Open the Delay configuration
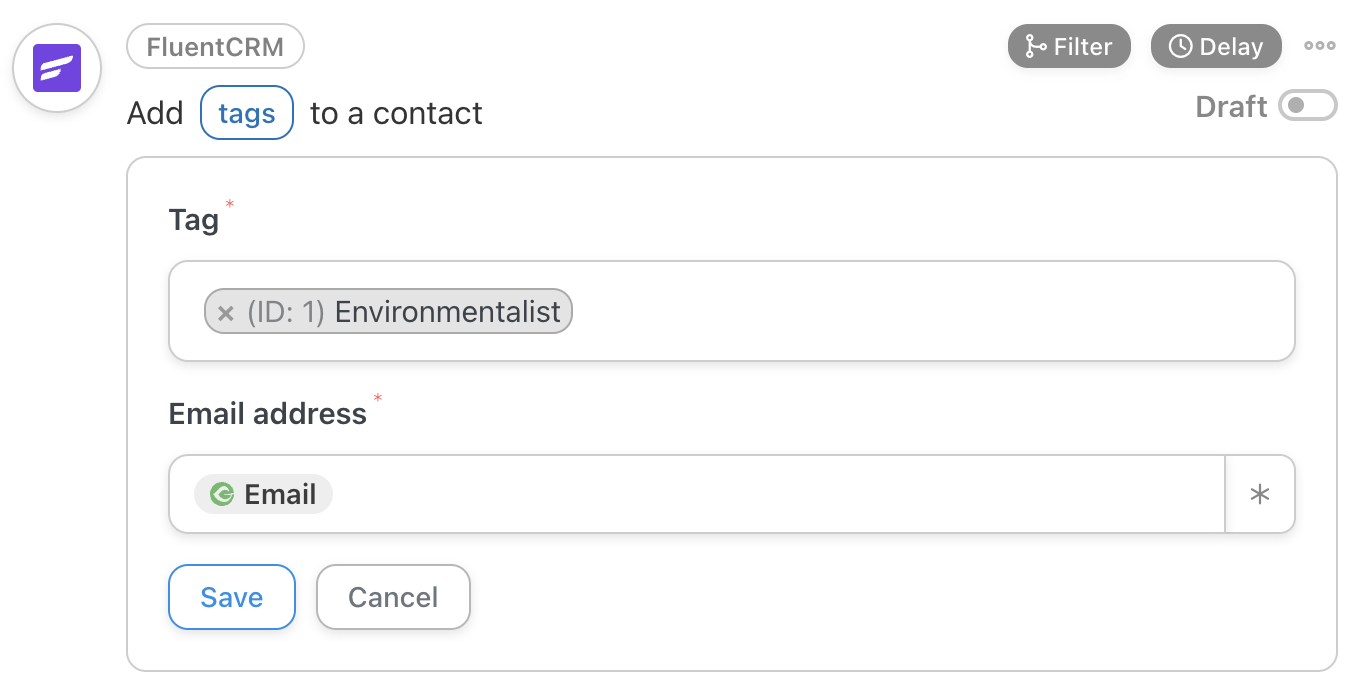Image resolution: width=1360 pixels, height=690 pixels. pos(1216,46)
